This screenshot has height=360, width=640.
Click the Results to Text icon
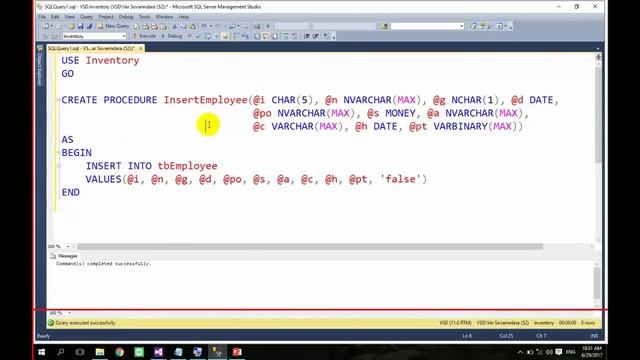[x=257, y=36]
